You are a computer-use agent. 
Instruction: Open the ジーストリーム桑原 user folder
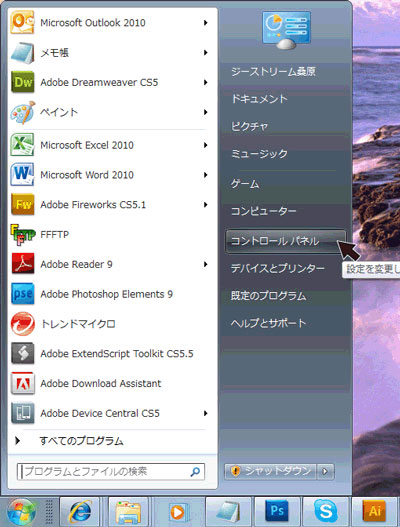click(273, 71)
